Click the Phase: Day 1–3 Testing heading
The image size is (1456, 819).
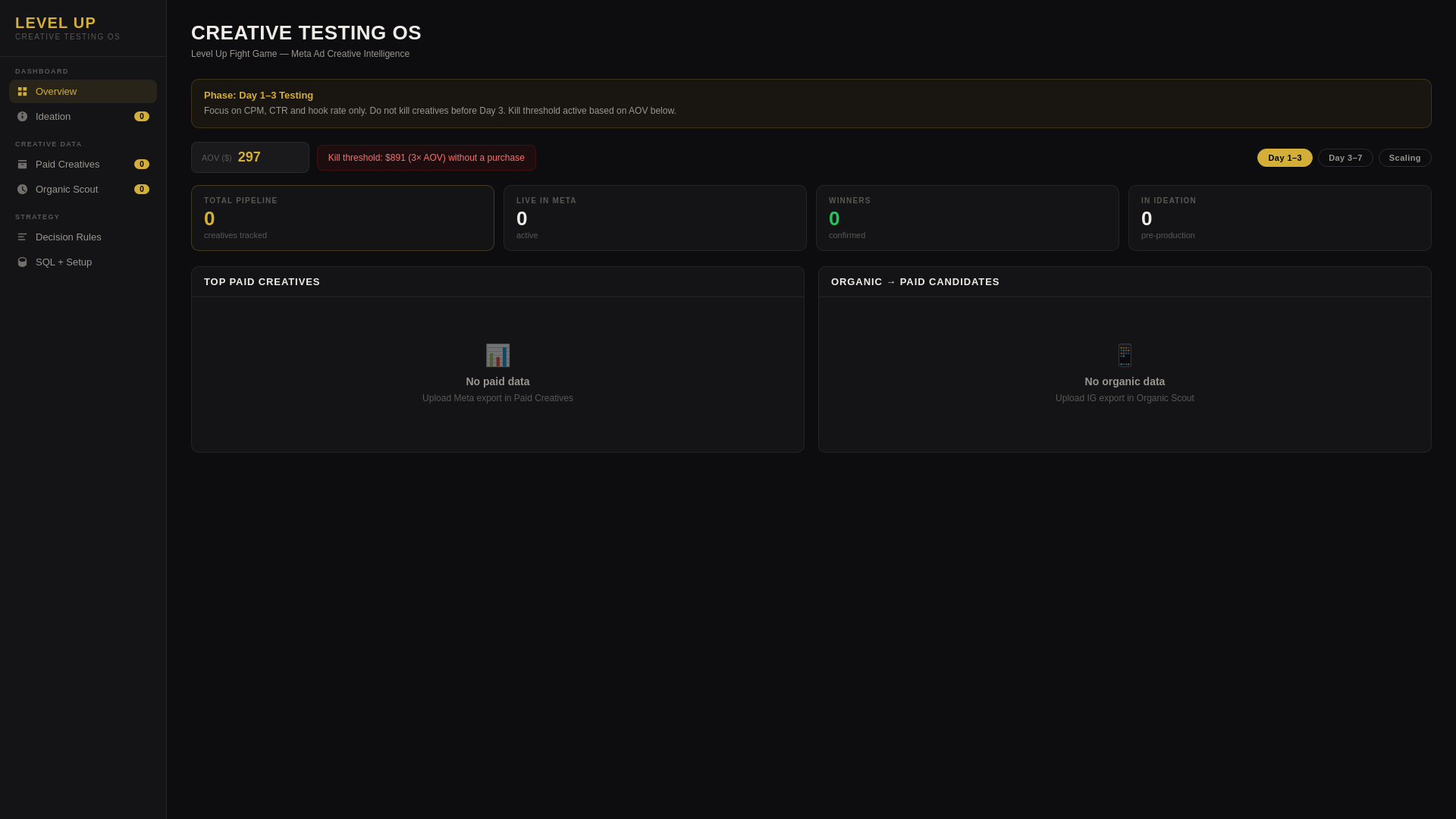[259, 96]
